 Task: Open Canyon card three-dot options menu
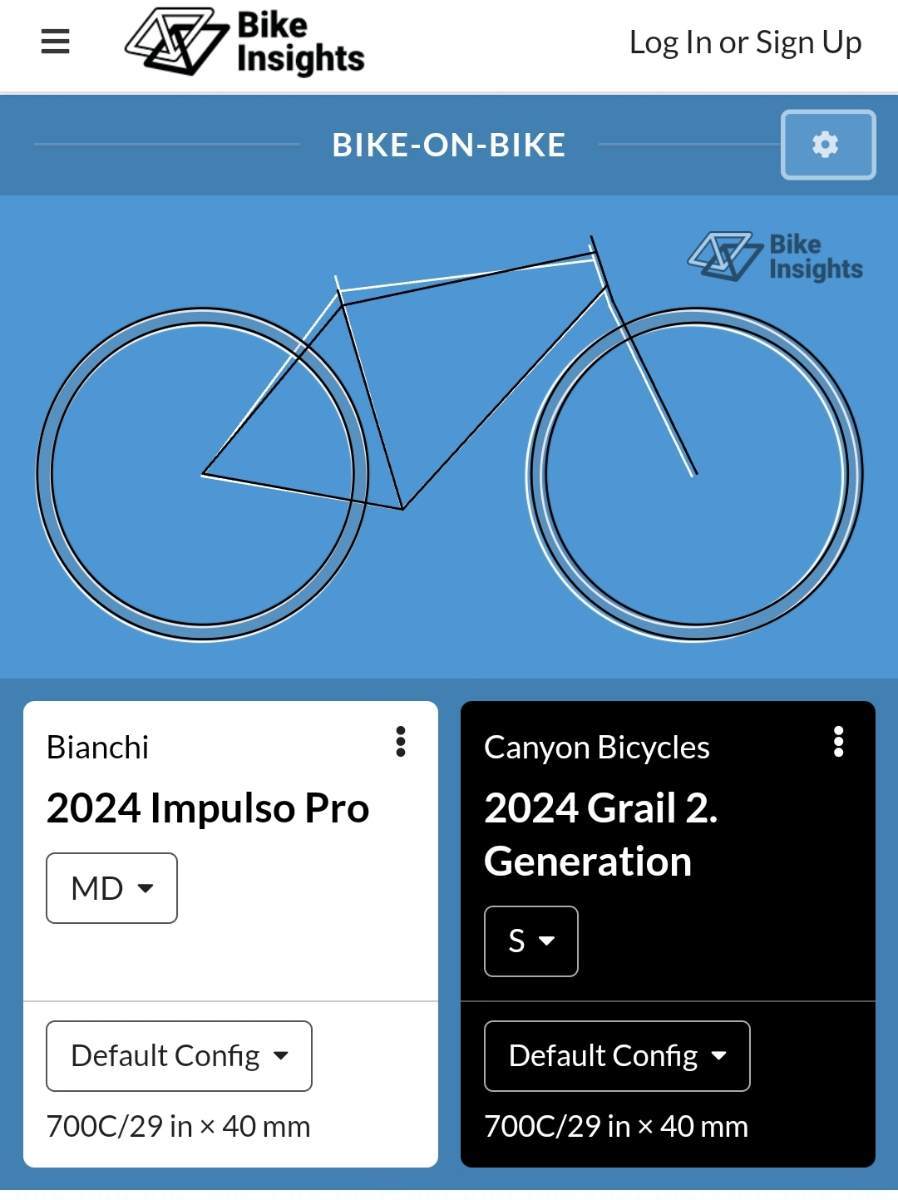pos(838,742)
